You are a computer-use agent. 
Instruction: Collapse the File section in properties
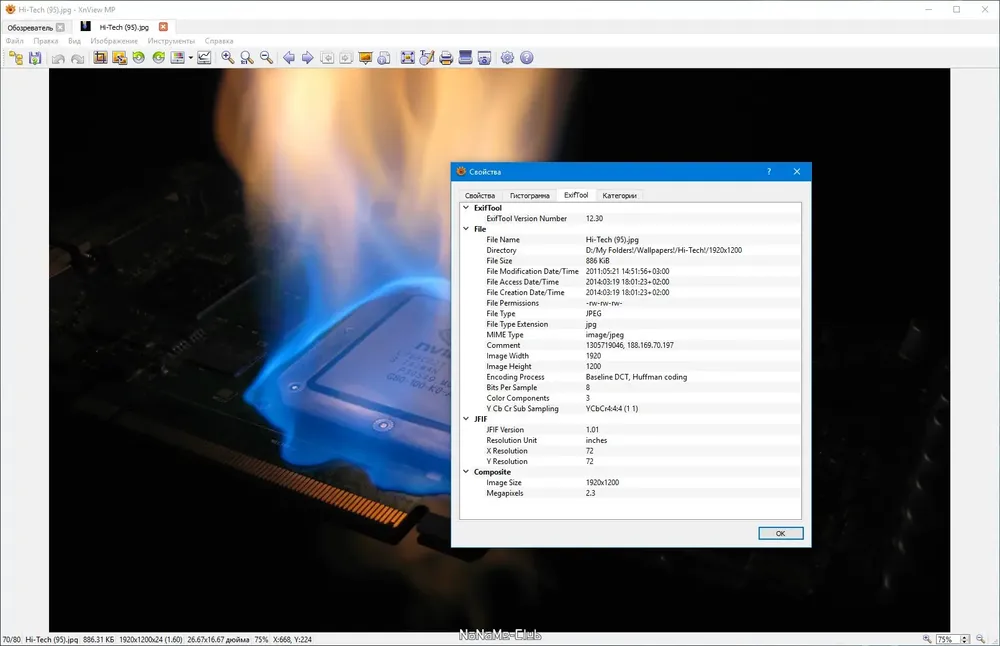pyautogui.click(x=466, y=228)
